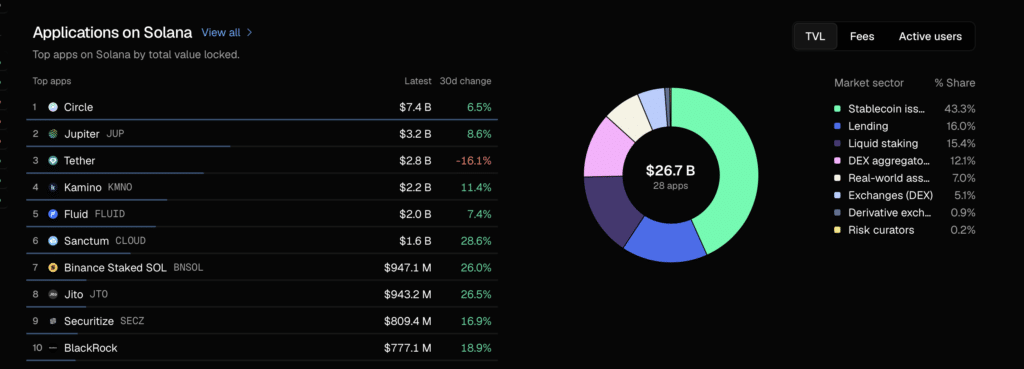Select the Exchanges (DEX) light-blue legend swatch

[x=837, y=195]
